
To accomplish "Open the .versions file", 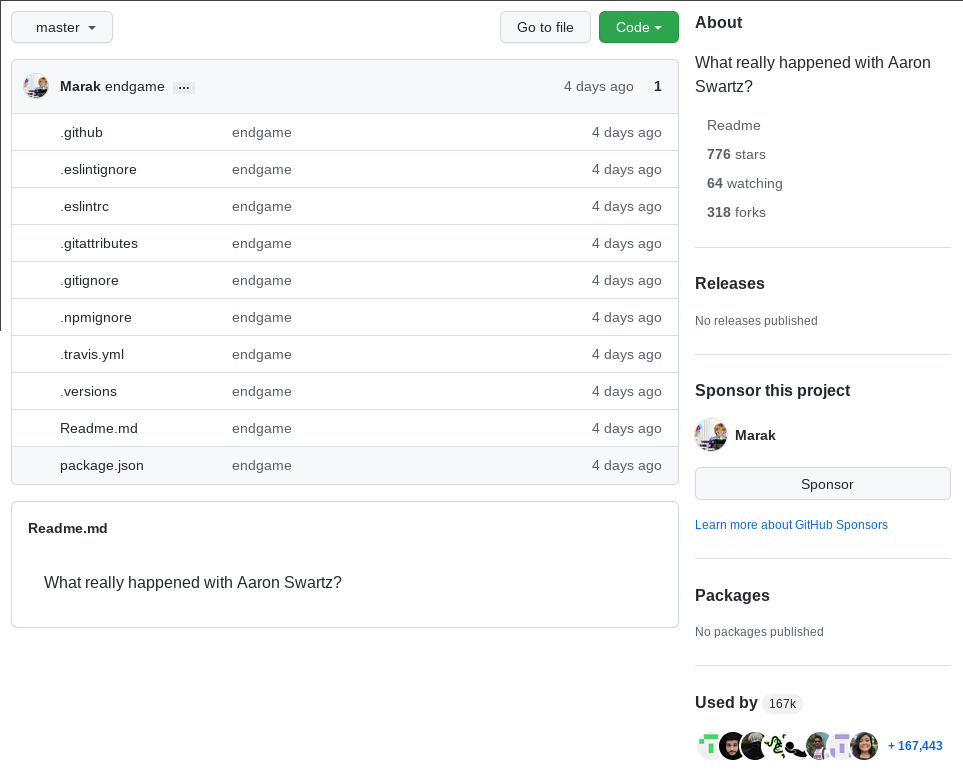I will (88, 391).
